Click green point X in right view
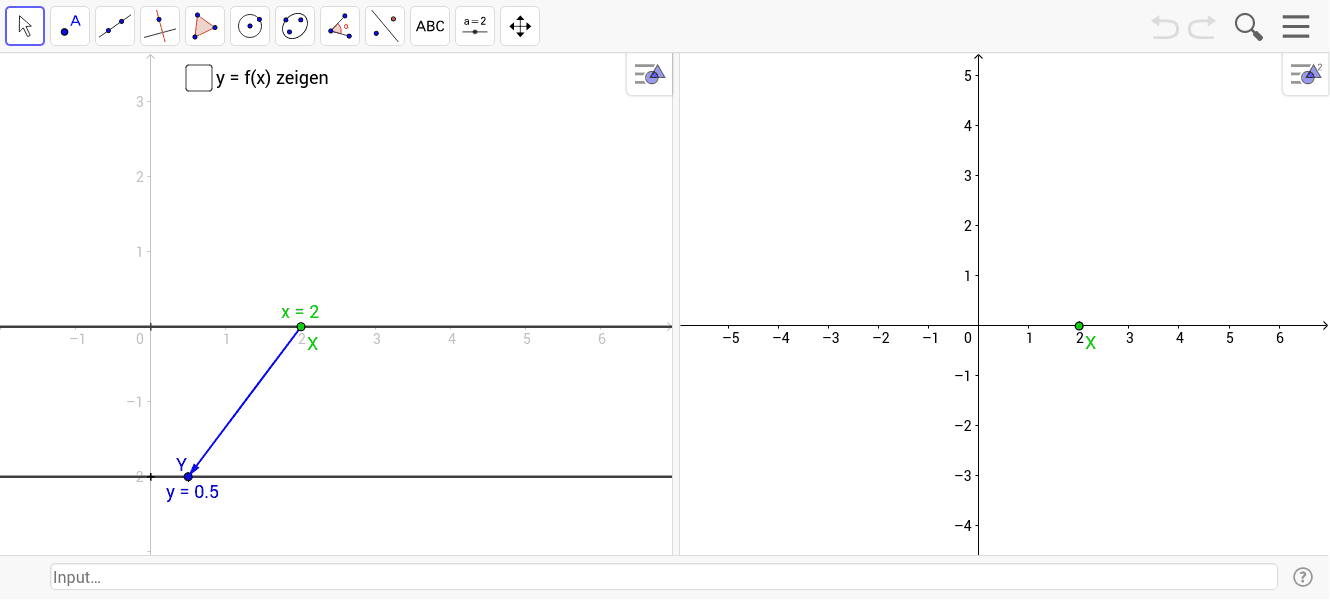 [1079, 326]
